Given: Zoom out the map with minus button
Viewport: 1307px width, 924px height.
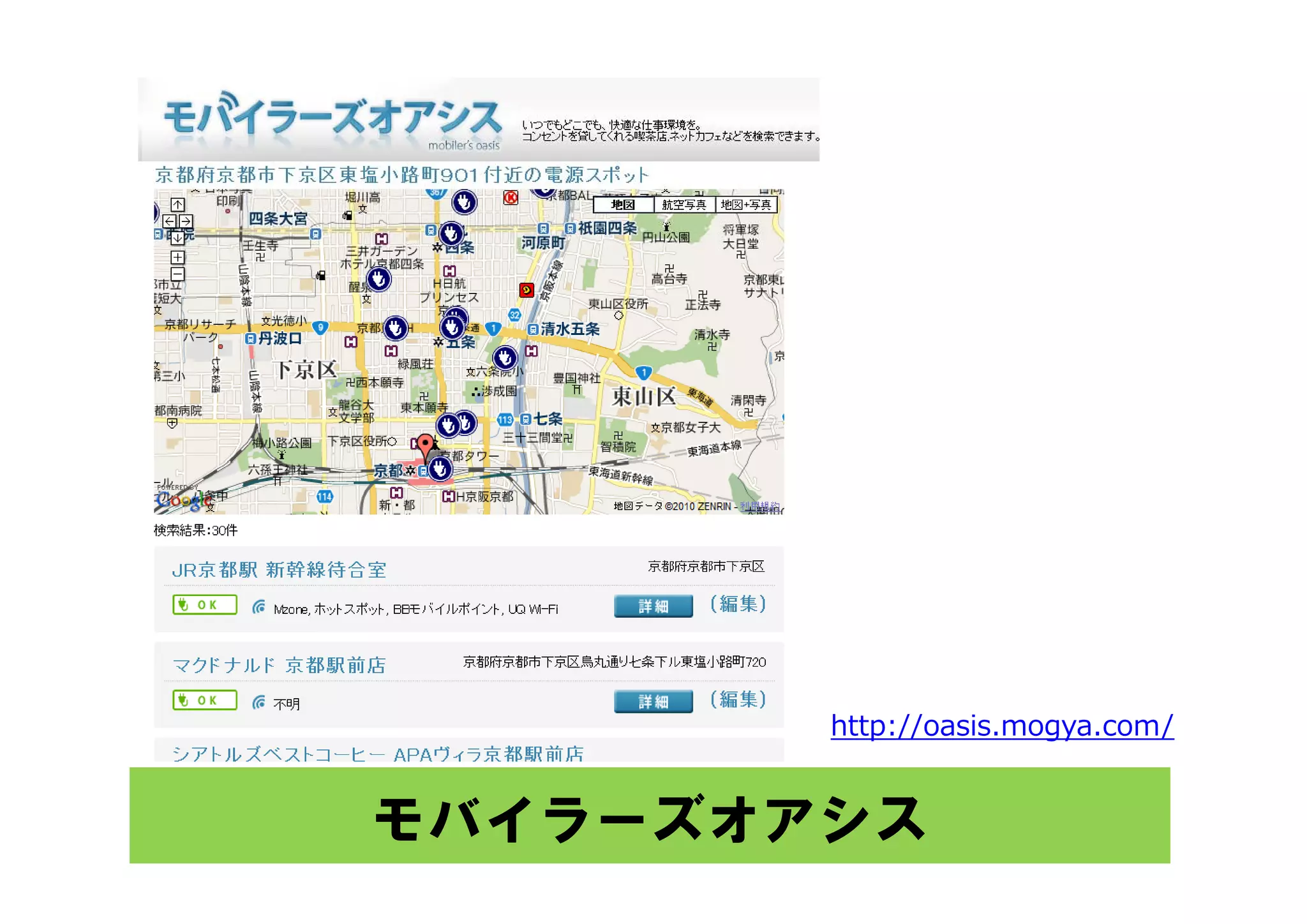Looking at the screenshot, I should coord(177,274).
